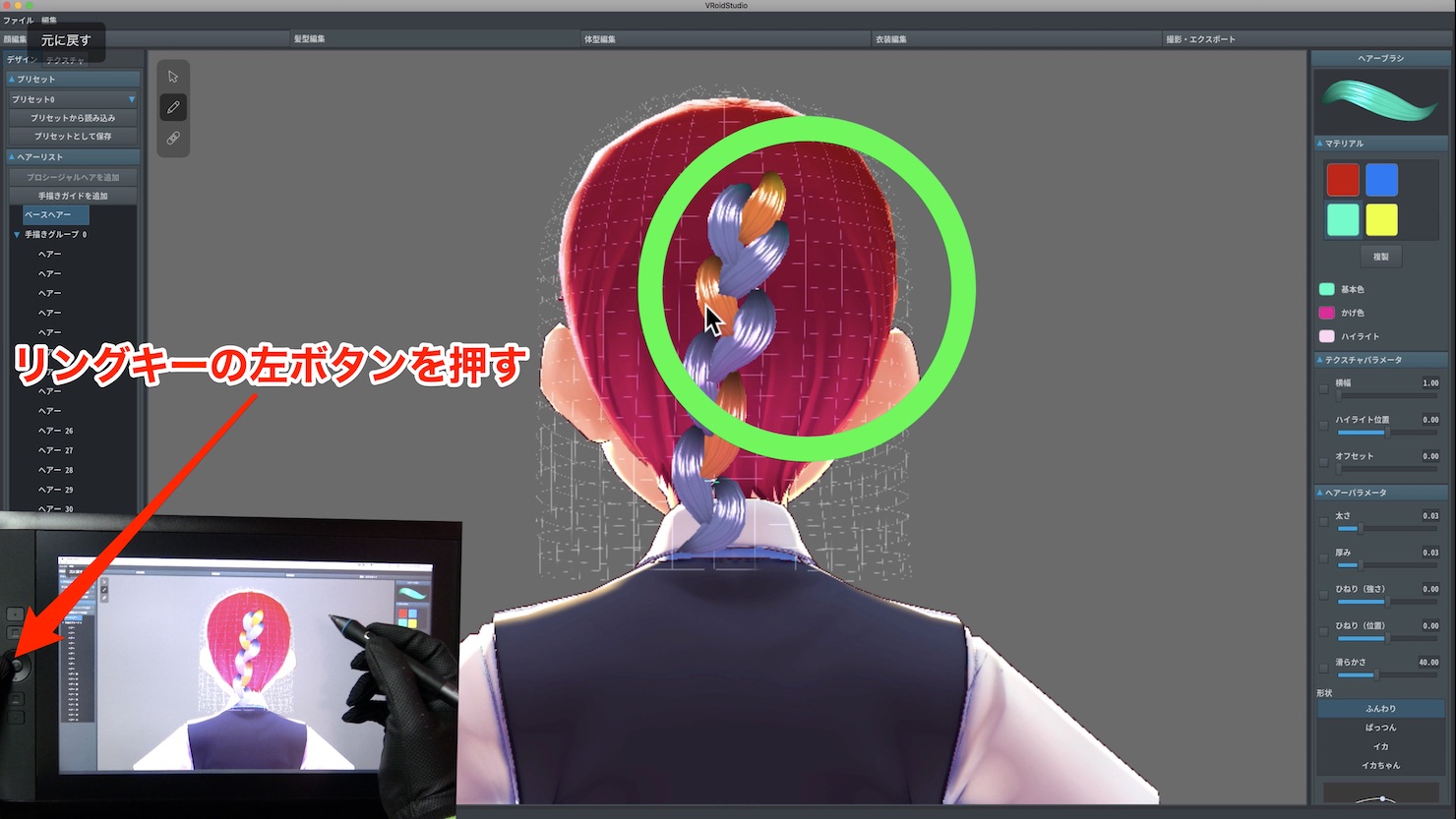Select the pencil hair brush tool

173,107
